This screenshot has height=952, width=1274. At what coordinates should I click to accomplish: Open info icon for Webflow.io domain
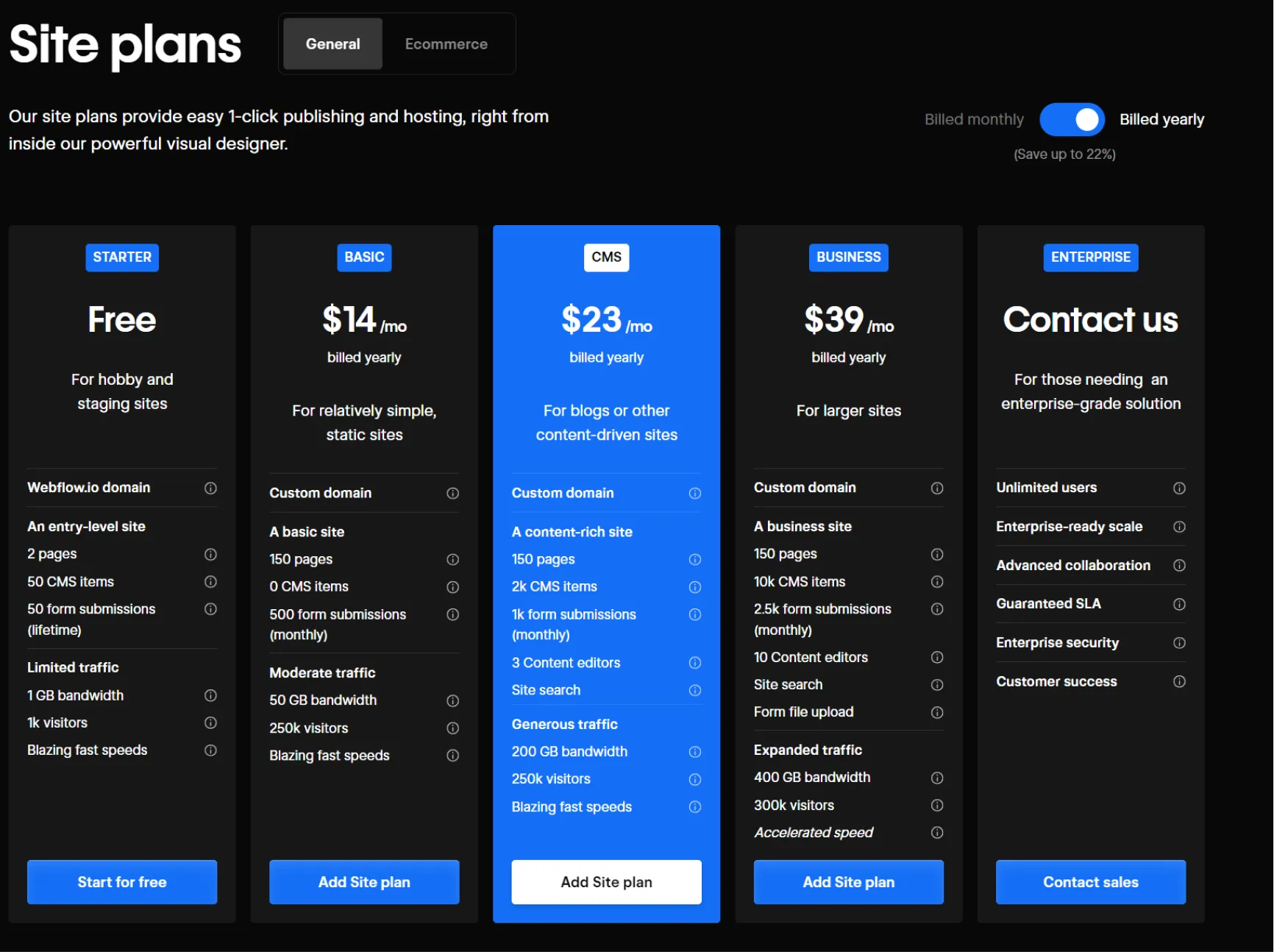[210, 488]
